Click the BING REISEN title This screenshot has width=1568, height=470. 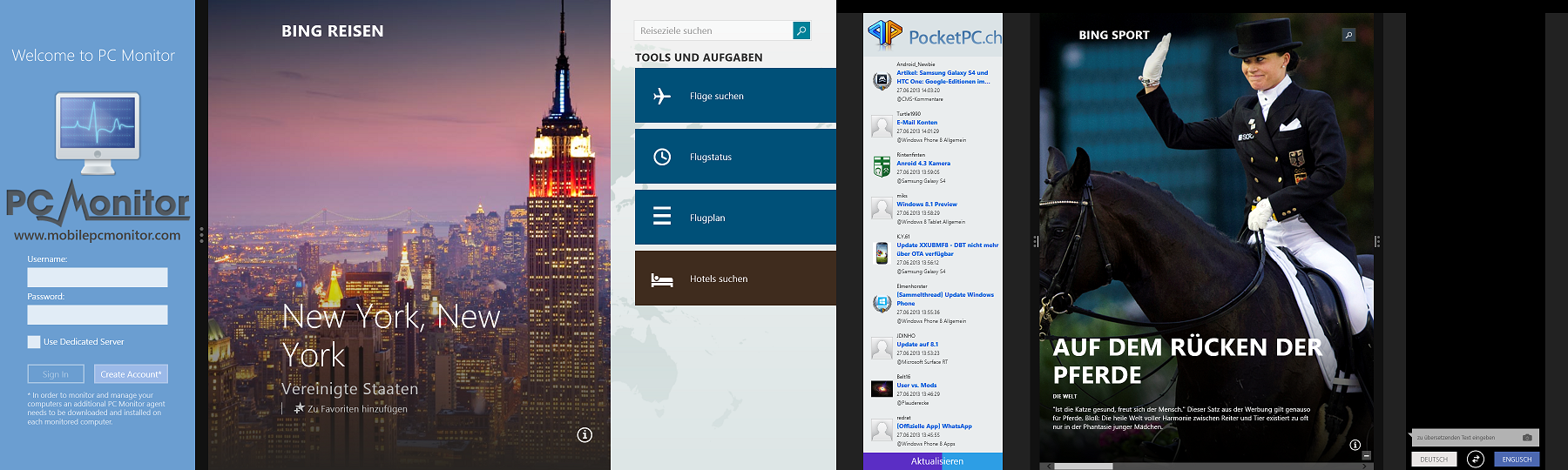pyautogui.click(x=333, y=31)
